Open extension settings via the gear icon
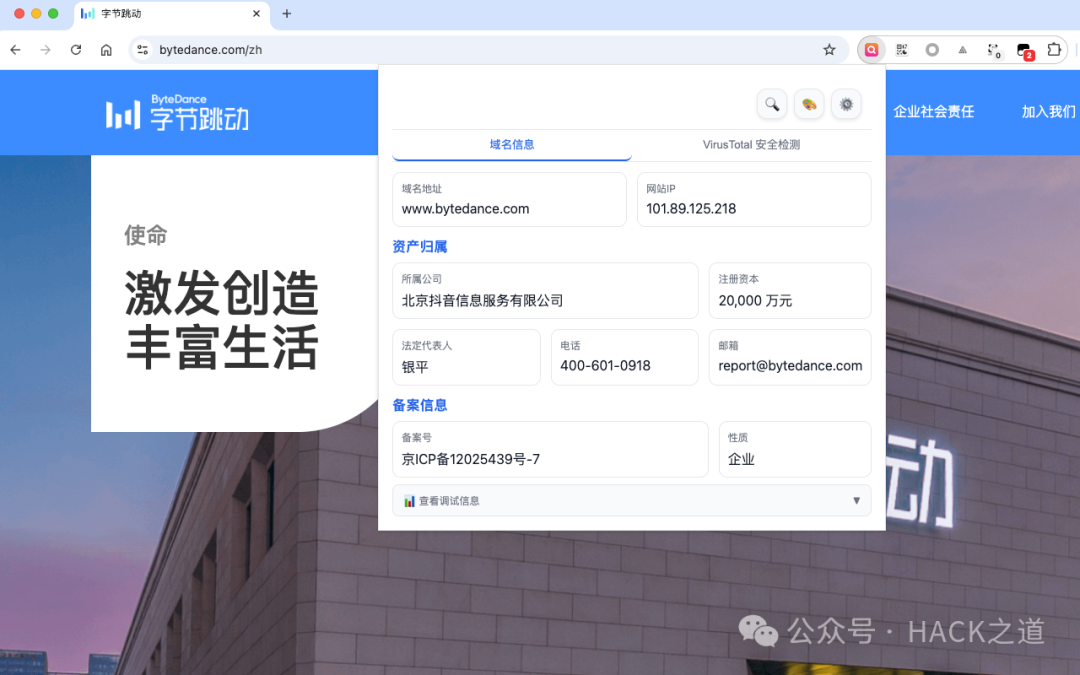 pyautogui.click(x=847, y=104)
